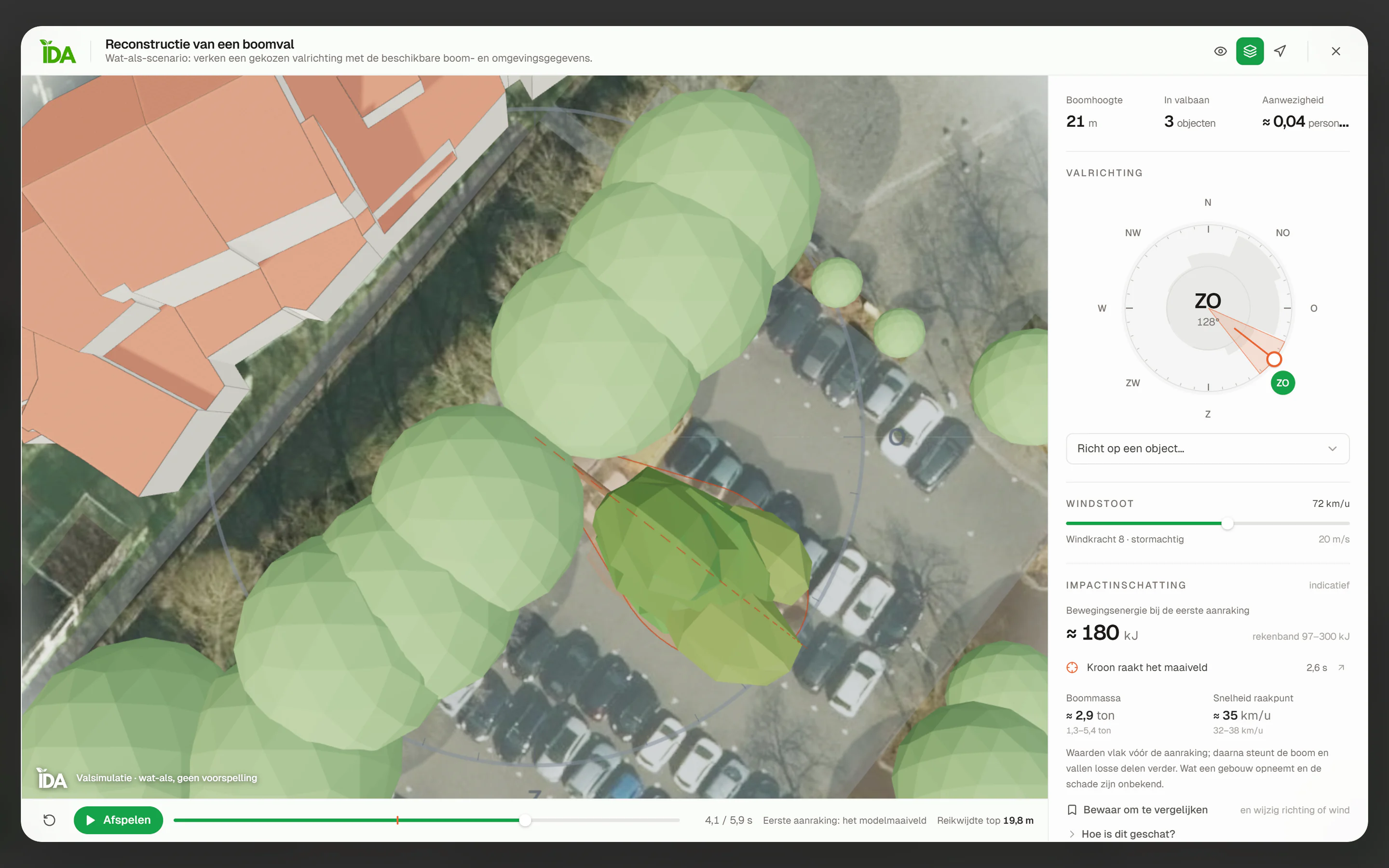Click the '≈ 180 kJ' energy value
Viewport: 1389px width, 868px height.
tap(1102, 633)
